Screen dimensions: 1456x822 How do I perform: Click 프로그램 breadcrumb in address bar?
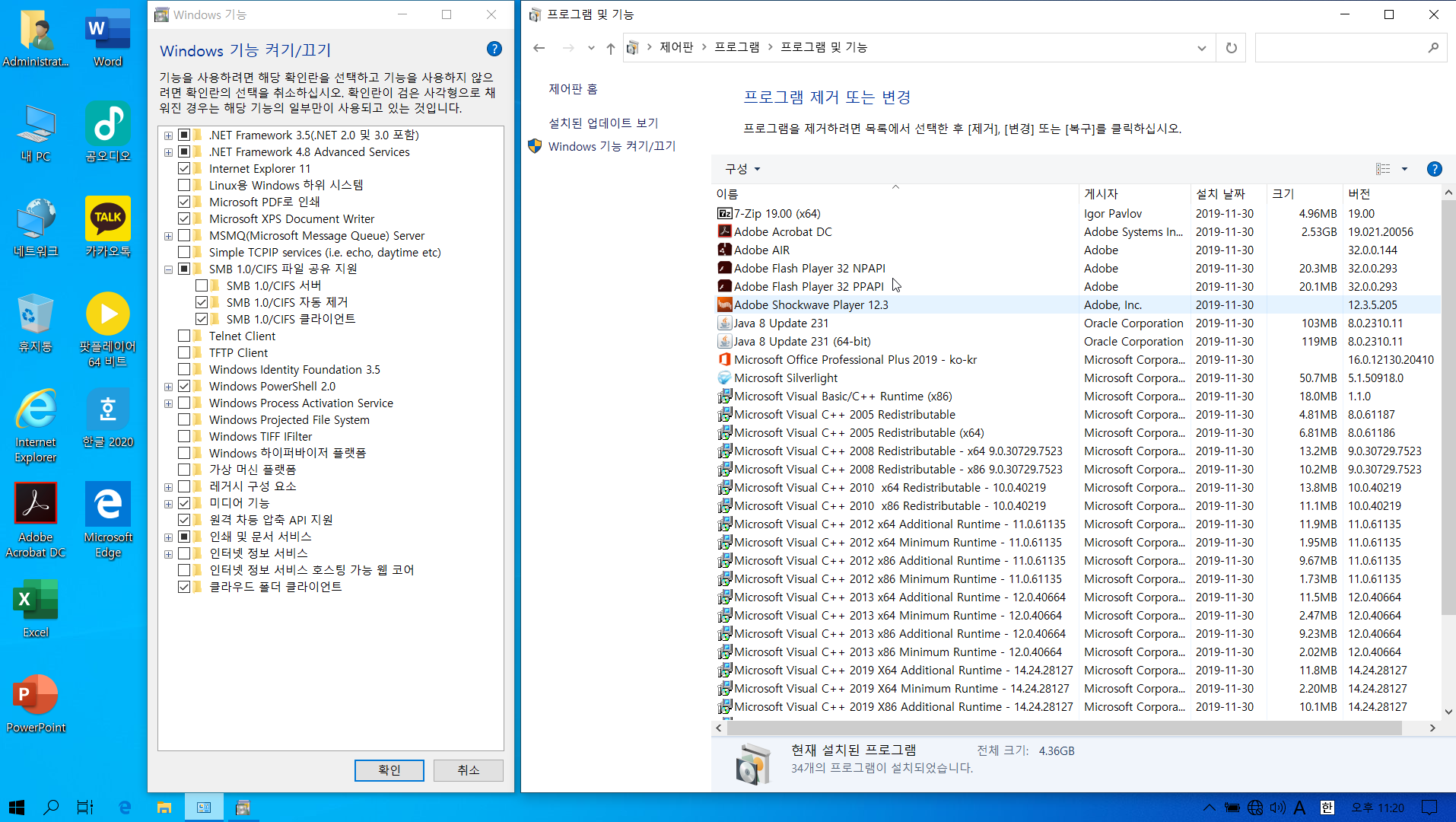point(736,47)
